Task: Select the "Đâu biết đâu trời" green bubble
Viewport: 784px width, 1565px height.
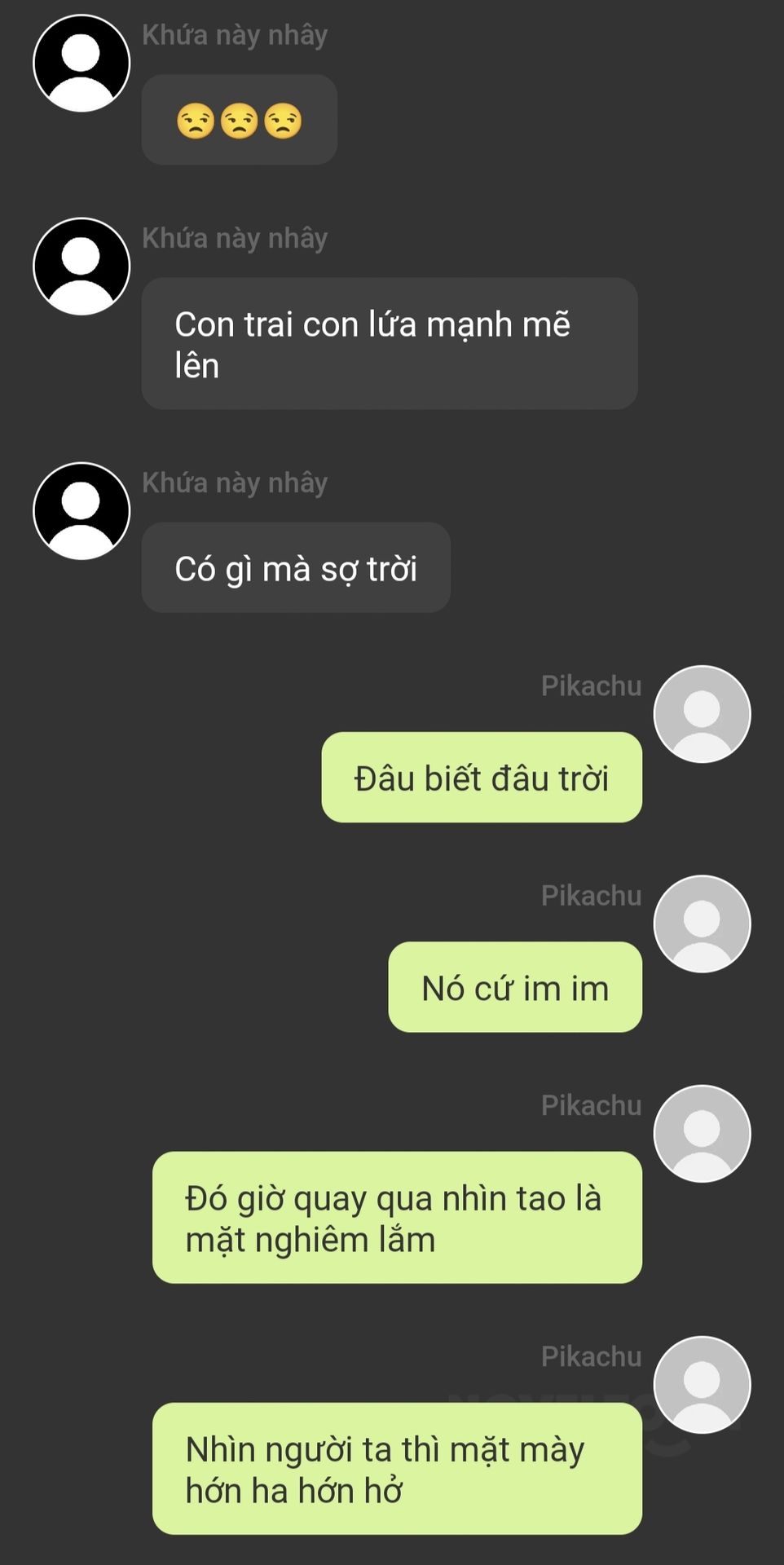Action: tap(482, 777)
